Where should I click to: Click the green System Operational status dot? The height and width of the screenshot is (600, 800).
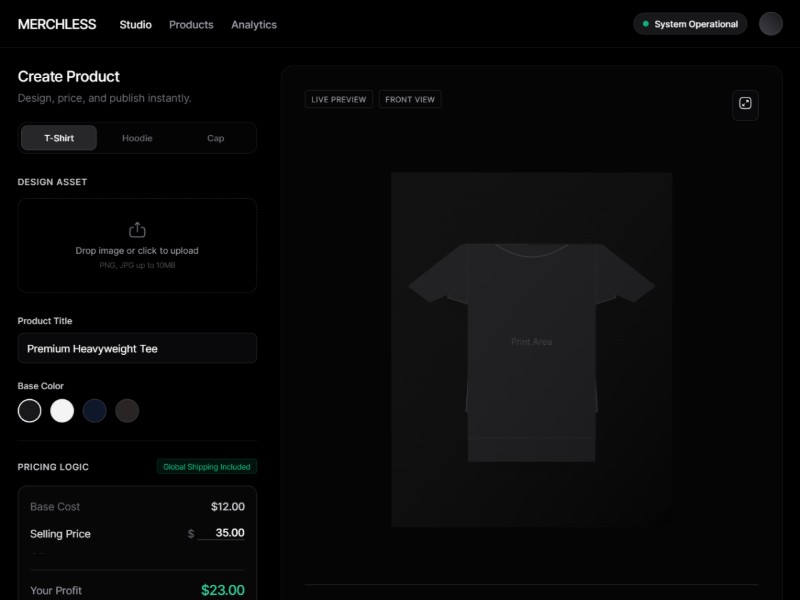click(x=645, y=24)
